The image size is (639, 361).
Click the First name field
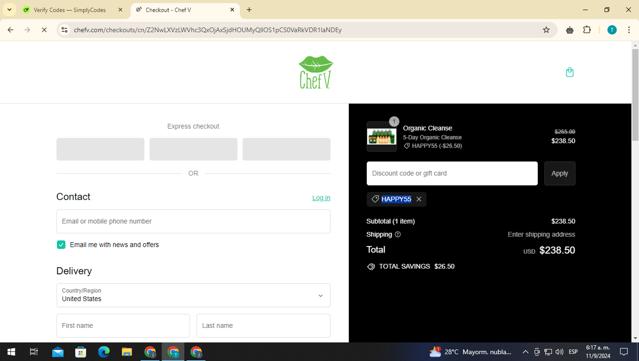(123, 325)
